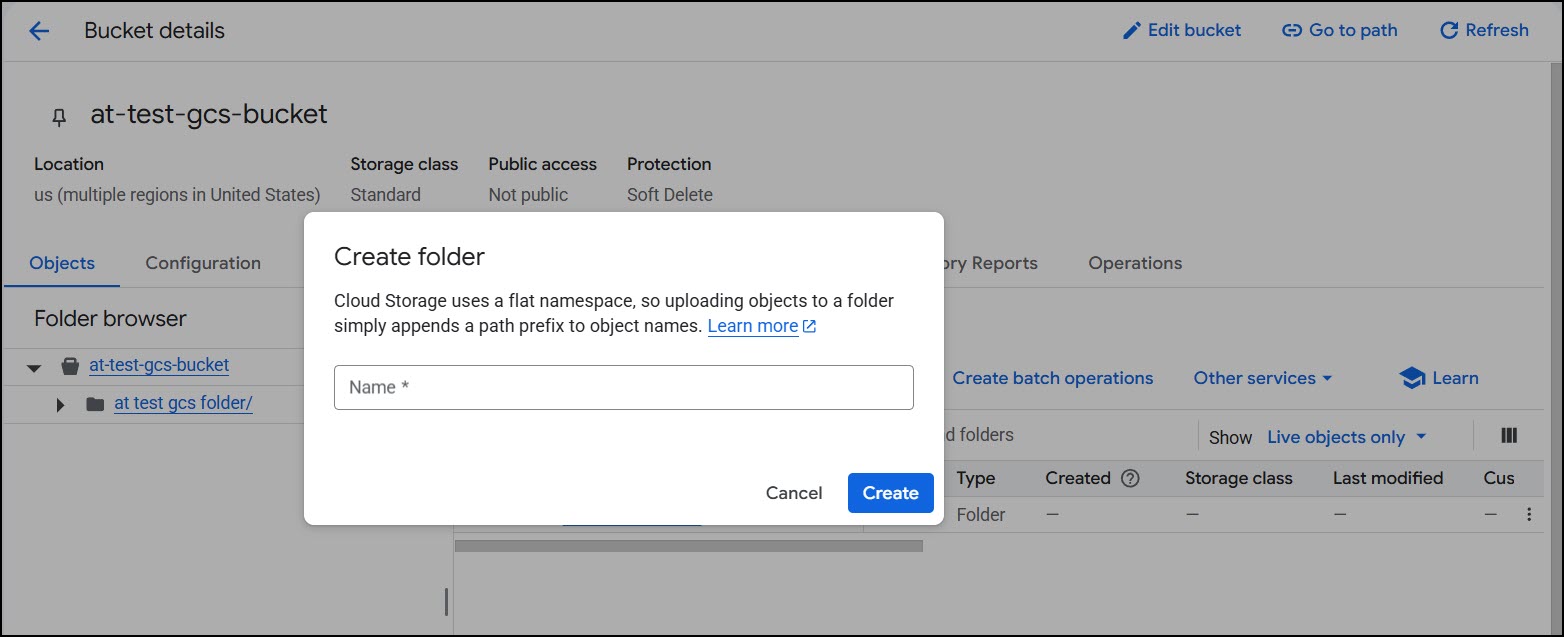
Task: Switch to the Operations tab
Action: (1135, 263)
